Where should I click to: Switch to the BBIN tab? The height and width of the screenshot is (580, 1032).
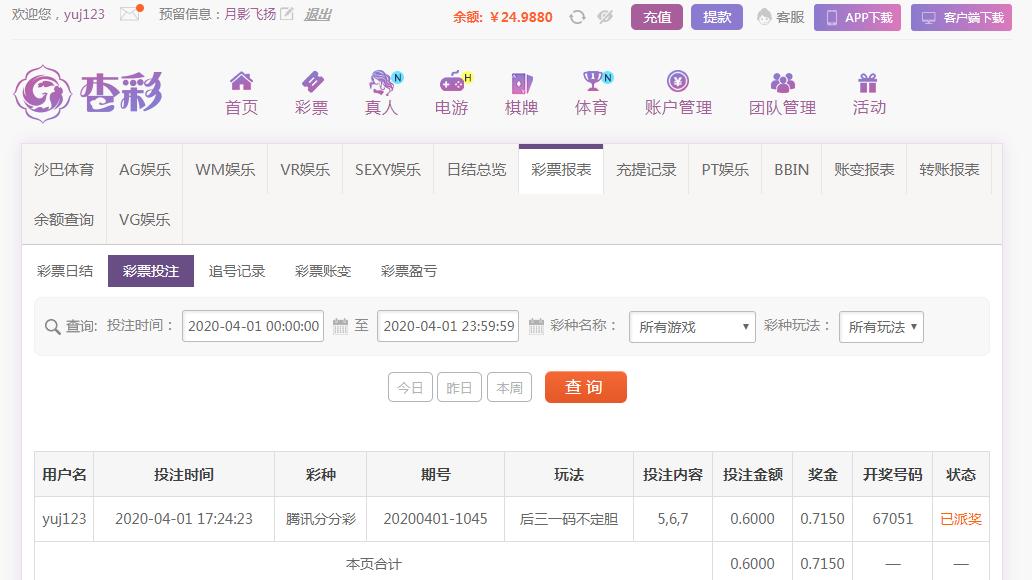pyautogui.click(x=792, y=169)
